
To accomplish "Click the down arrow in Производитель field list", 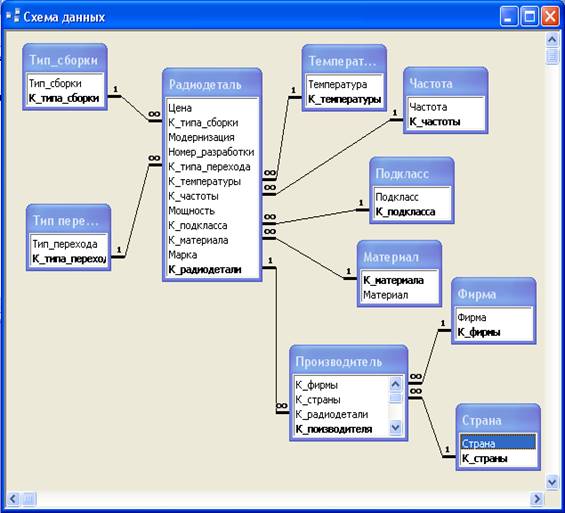I will (395, 427).
